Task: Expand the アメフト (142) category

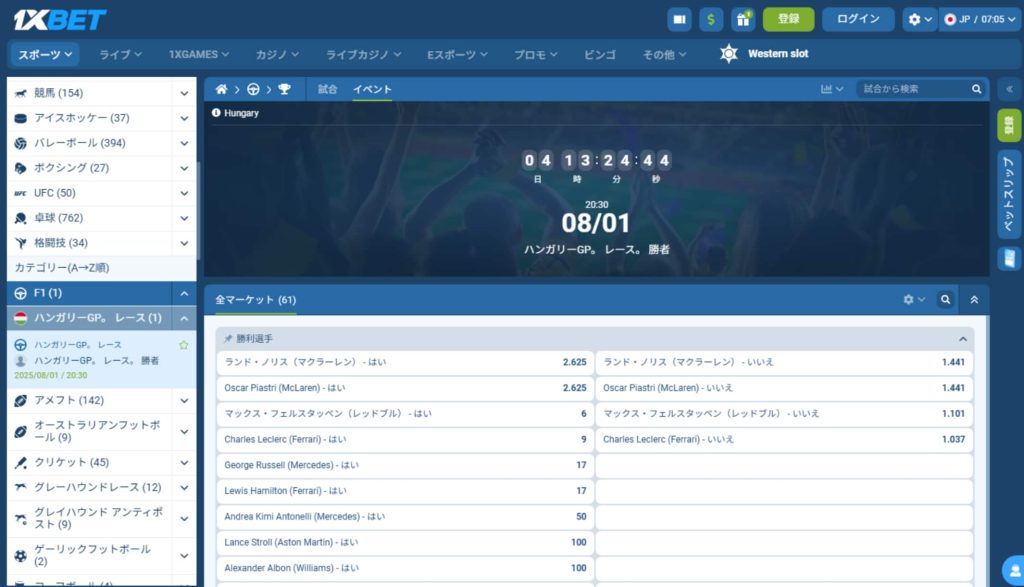Action: pyautogui.click(x=184, y=401)
